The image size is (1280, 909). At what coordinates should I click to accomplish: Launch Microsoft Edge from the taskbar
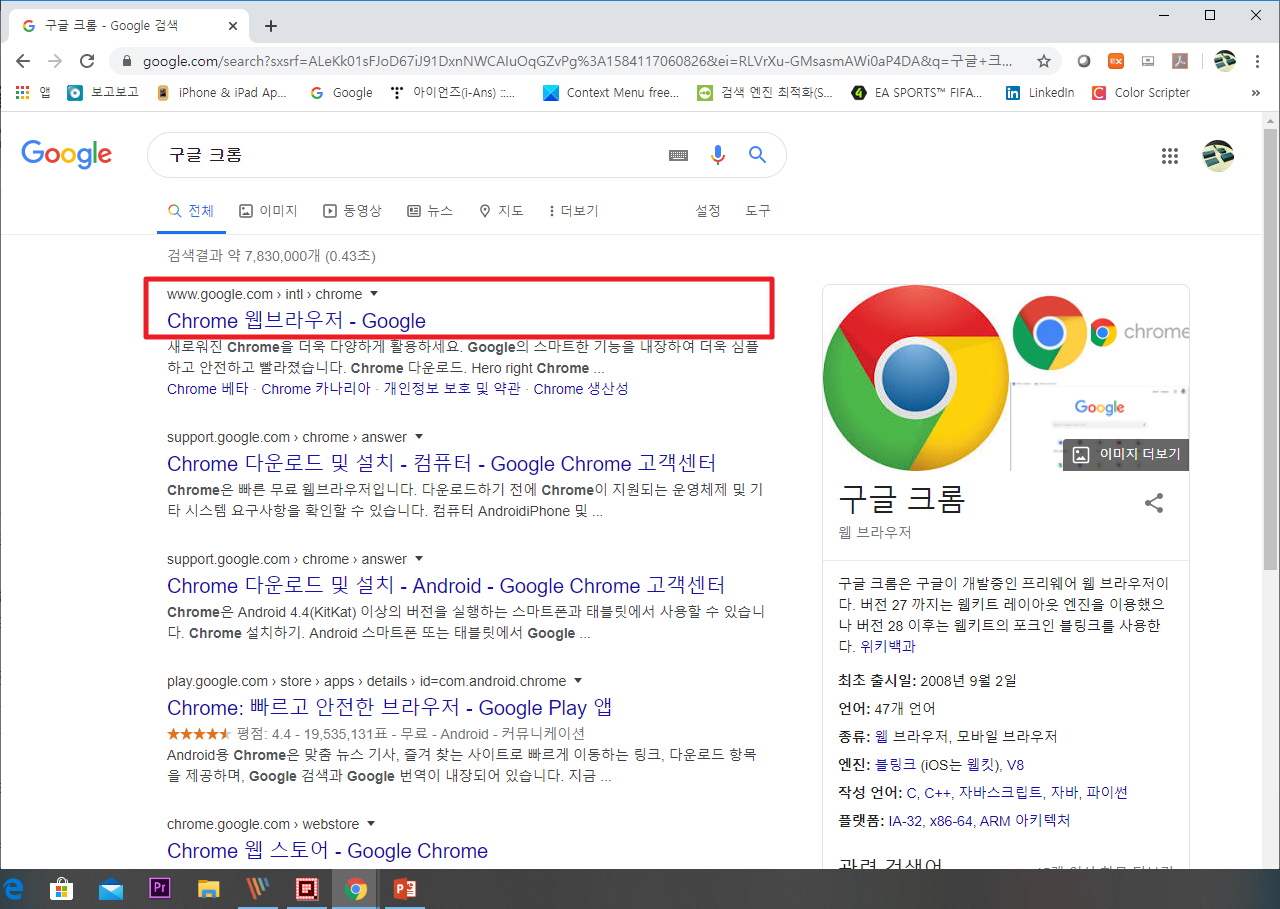click(x=15, y=889)
